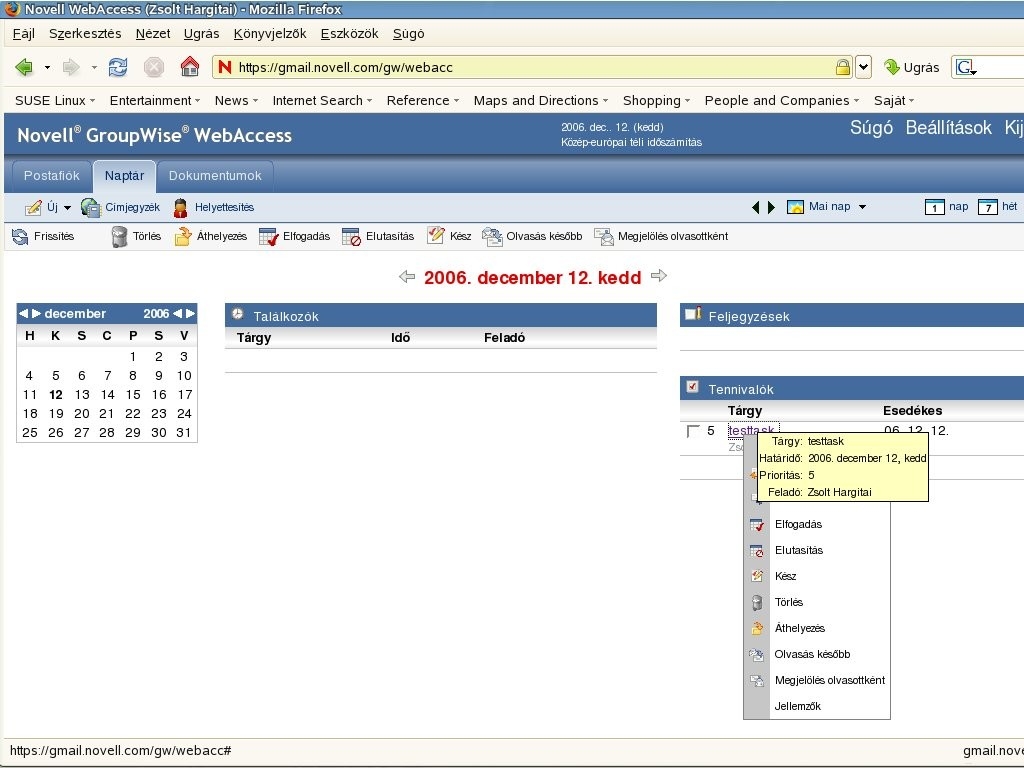
Task: Switch to week view with hét icon
Action: pos(987,207)
